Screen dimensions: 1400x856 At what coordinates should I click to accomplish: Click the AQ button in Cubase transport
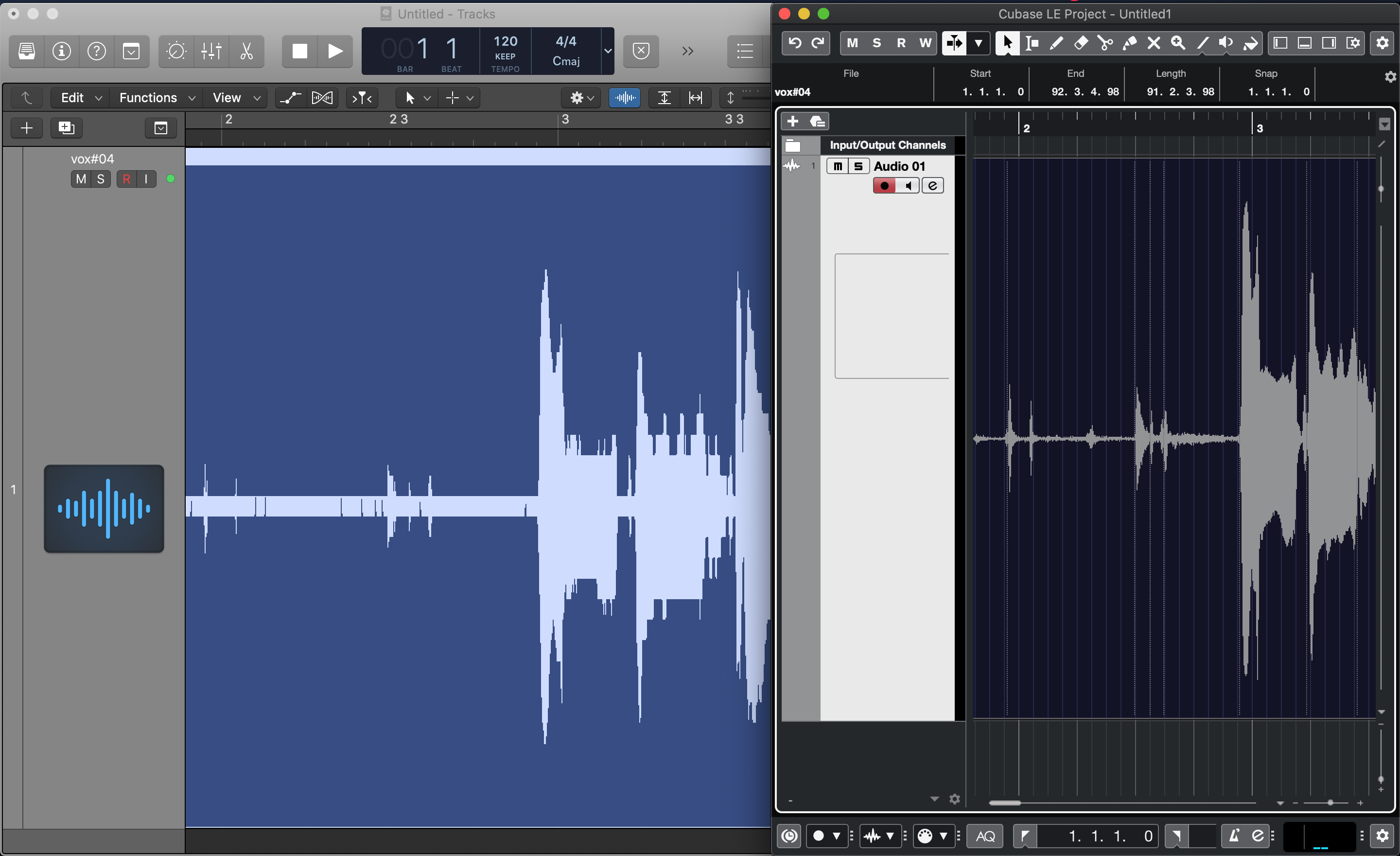click(985, 836)
